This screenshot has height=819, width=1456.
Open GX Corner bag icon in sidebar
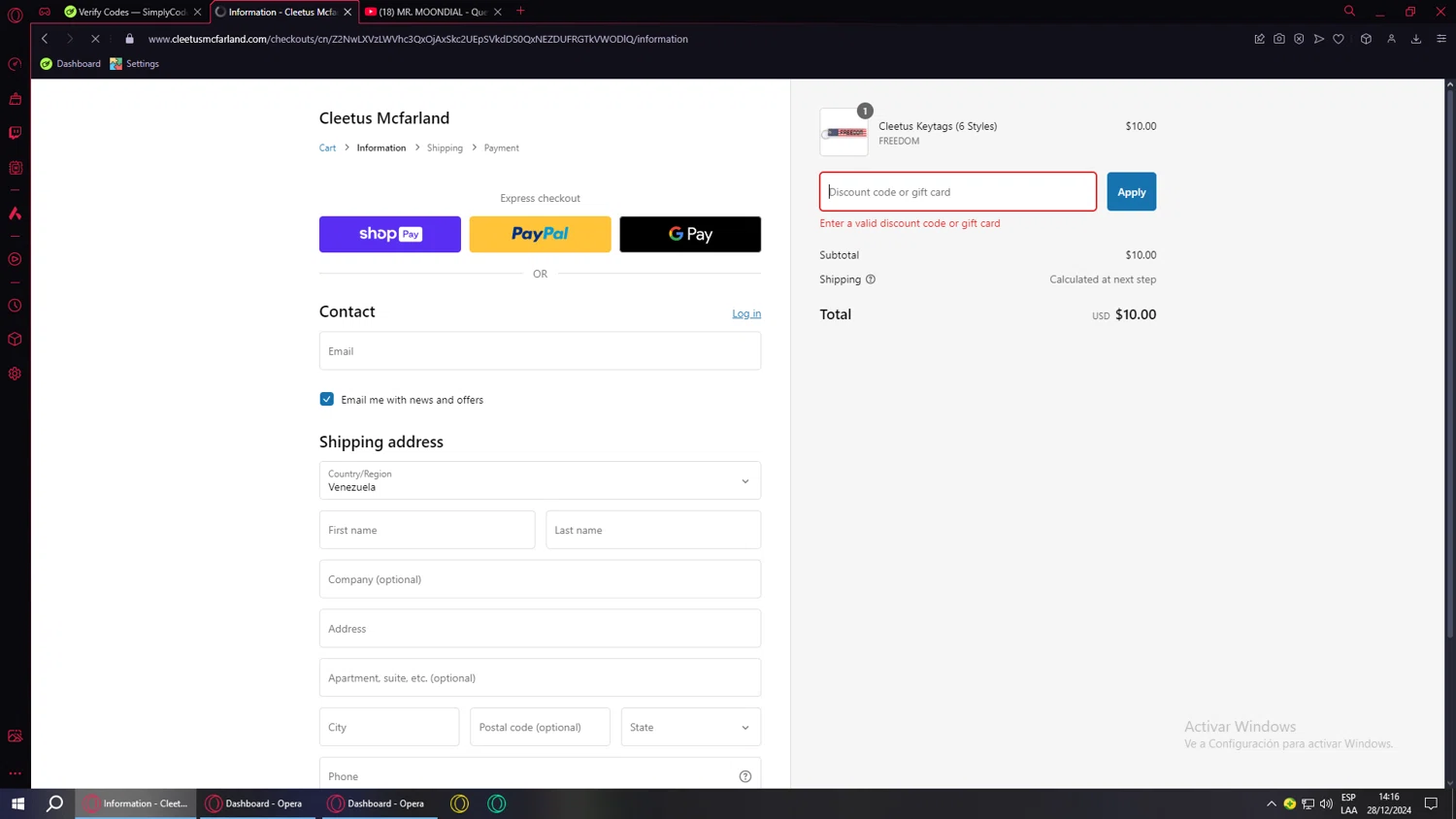tap(15, 99)
